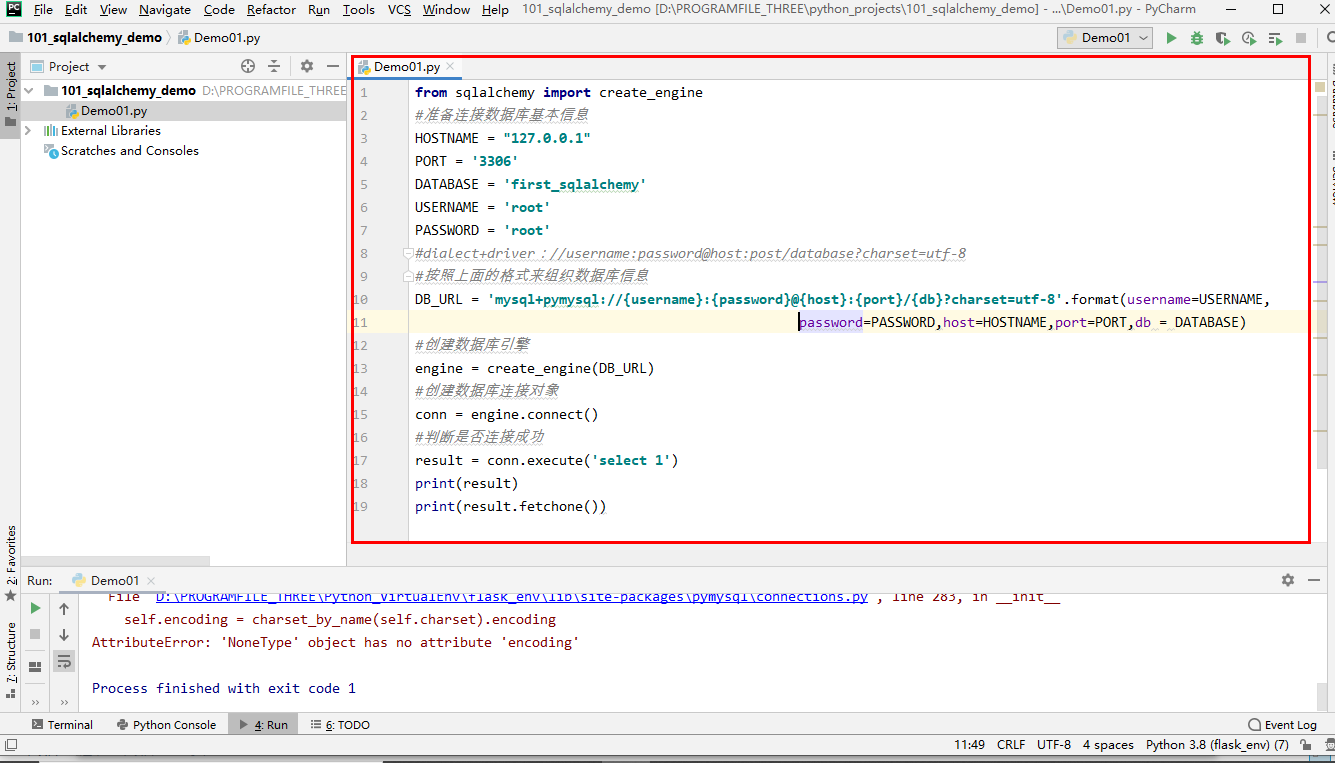Open Run panel gear settings
The width and height of the screenshot is (1335, 763).
click(x=1288, y=580)
